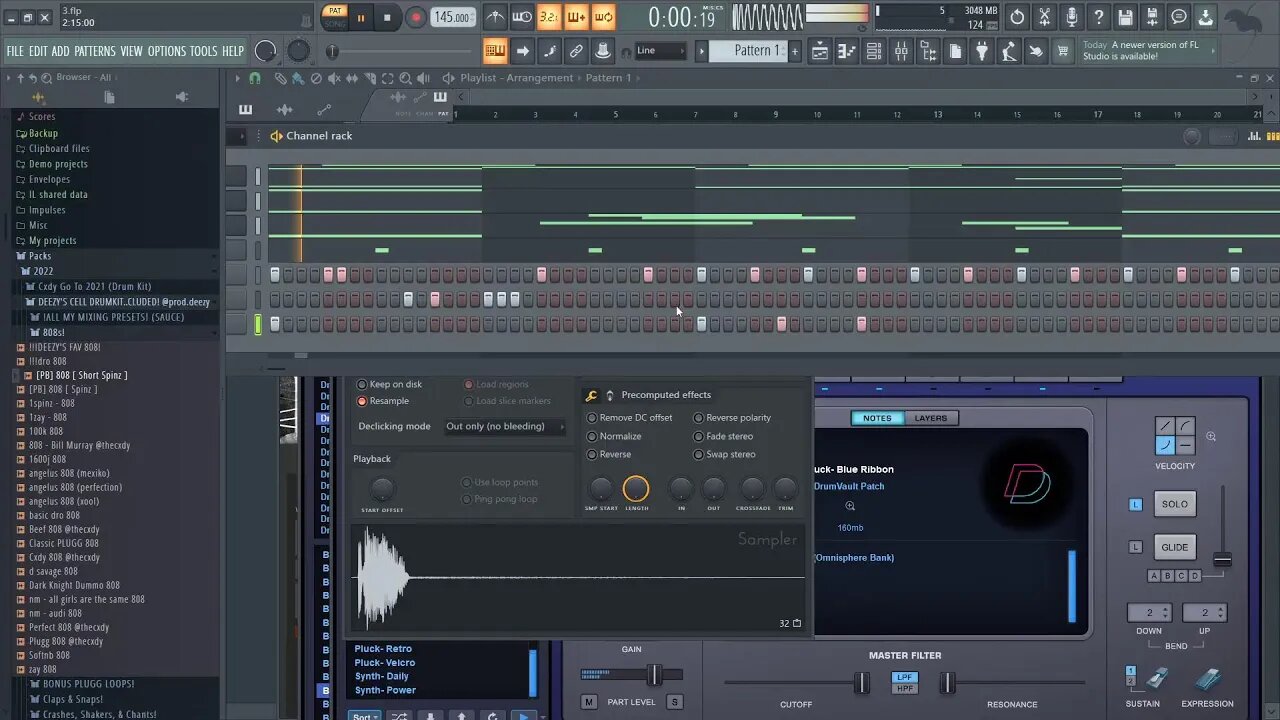Toggle wait for input to start
The width and height of the screenshot is (1280, 720).
[522, 17]
